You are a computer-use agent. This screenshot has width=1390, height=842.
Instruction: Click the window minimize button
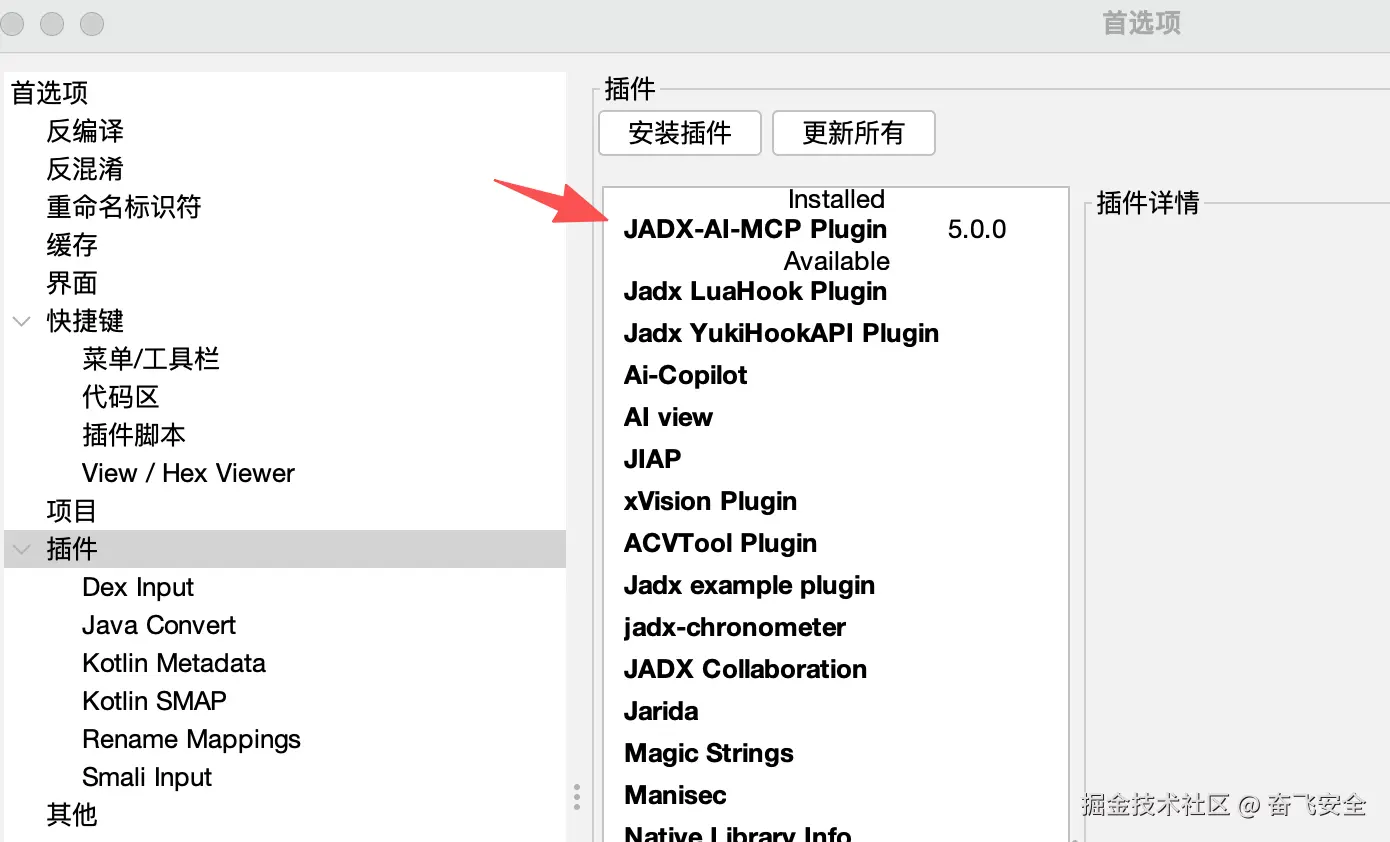tap(53, 23)
